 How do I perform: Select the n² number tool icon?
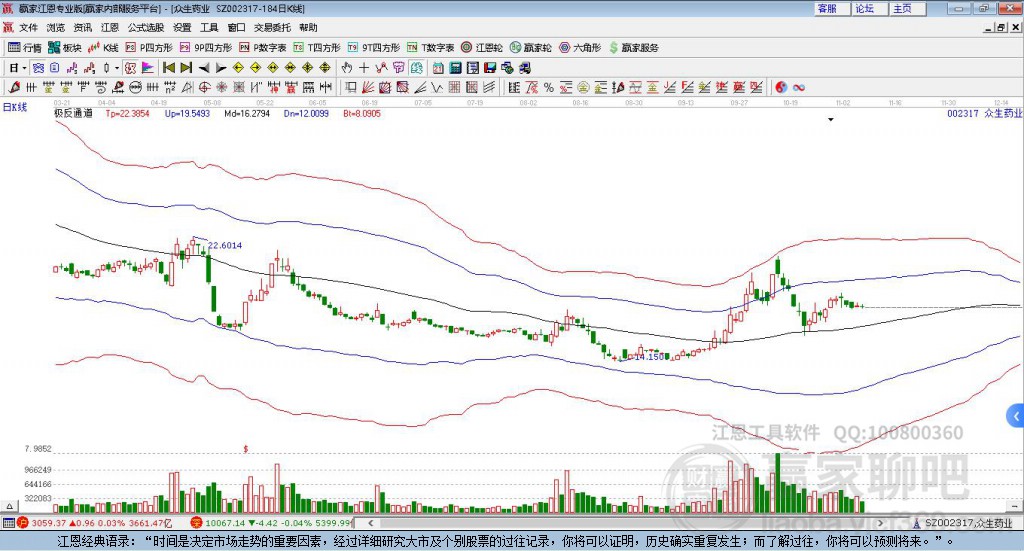[x=170, y=87]
